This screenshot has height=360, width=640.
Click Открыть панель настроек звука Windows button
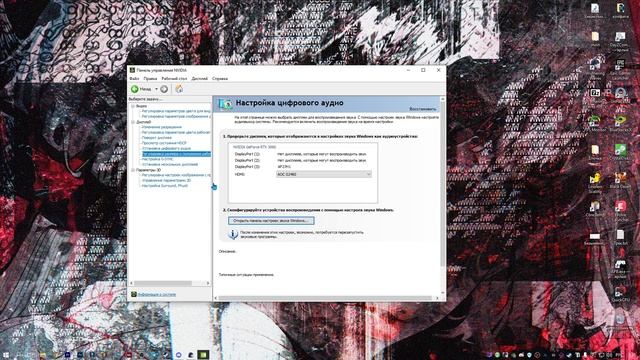[x=271, y=220]
